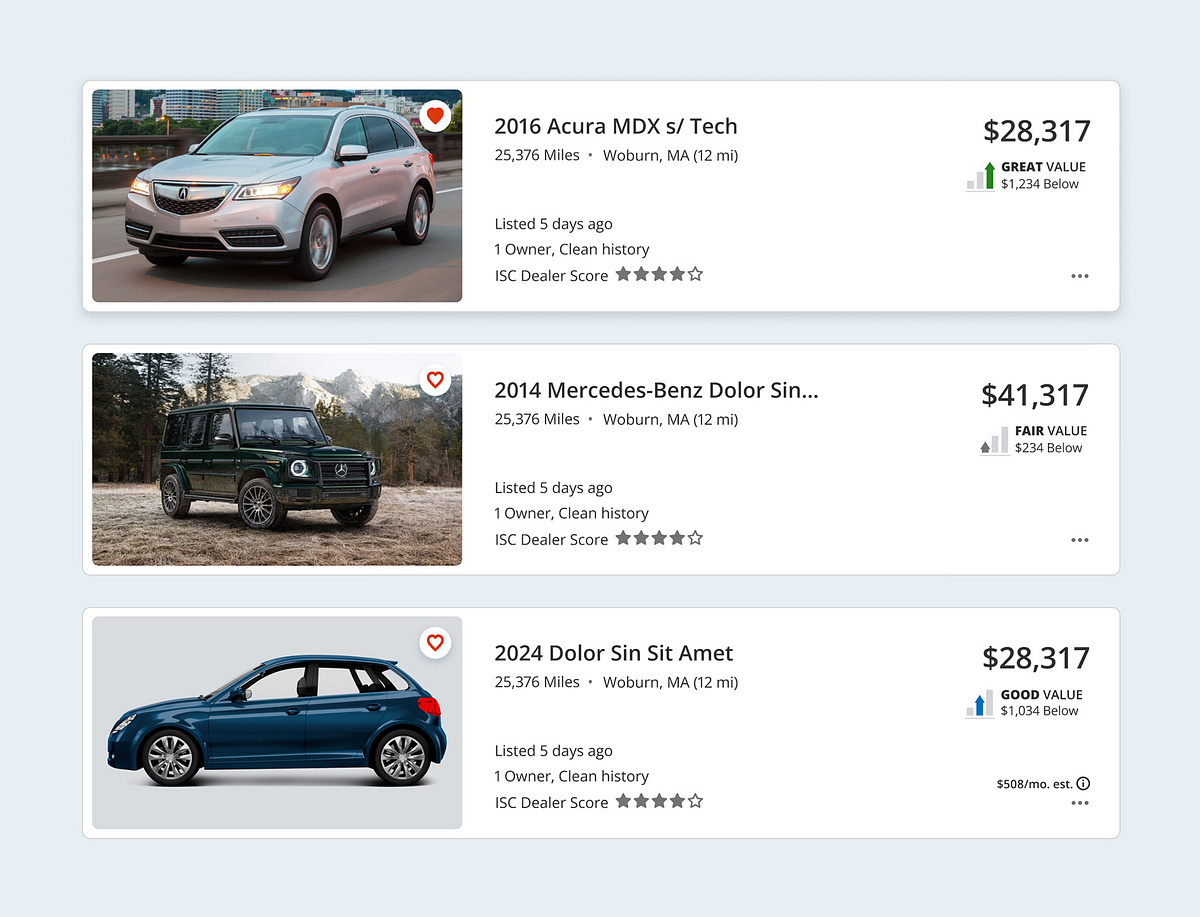The height and width of the screenshot is (917, 1200).
Task: Open the 2014 Mercedes-Benz Dolor Sin title
Action: [656, 390]
